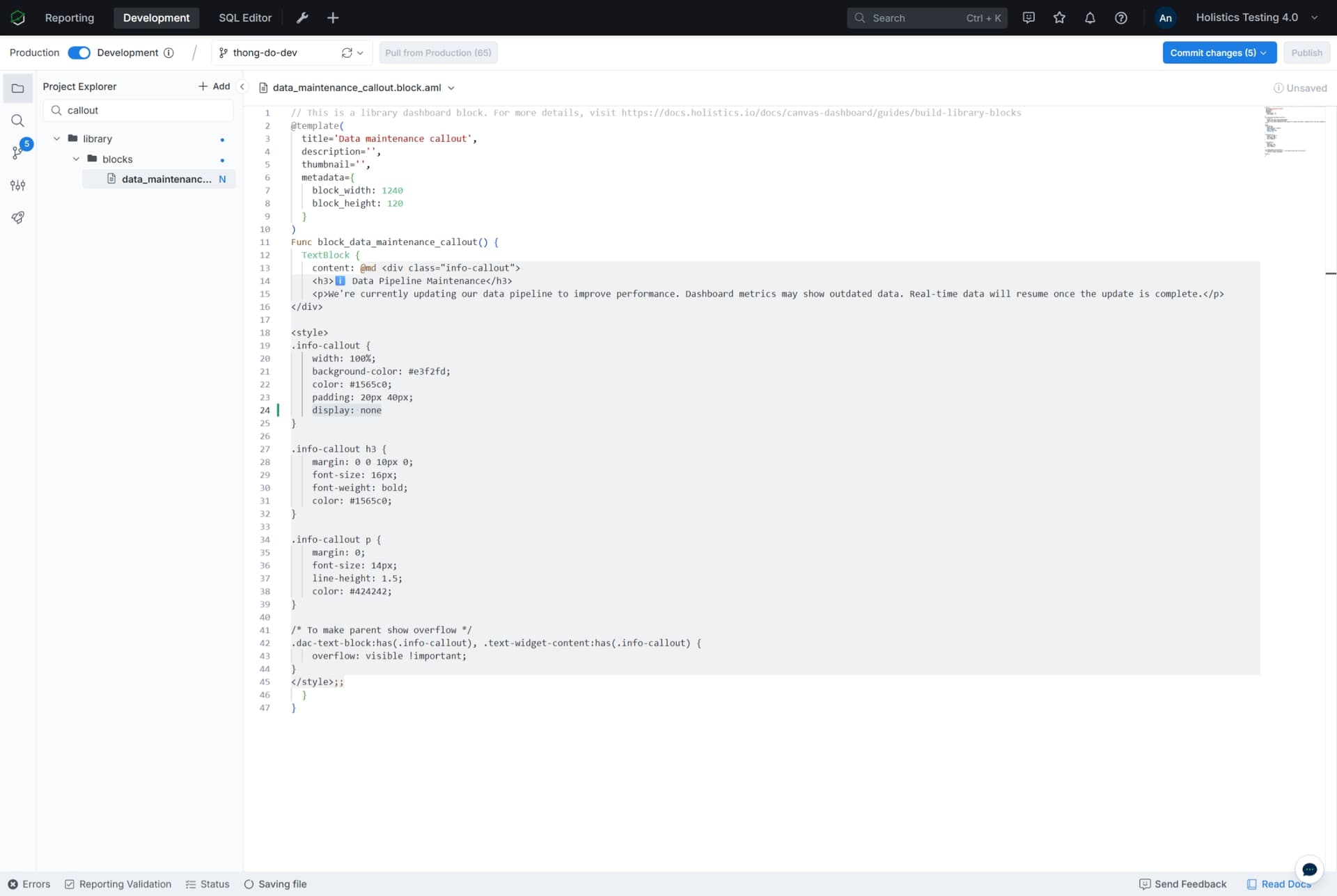The height and width of the screenshot is (896, 1337).
Task: Click the Status item in status bar
Action: click(208, 884)
